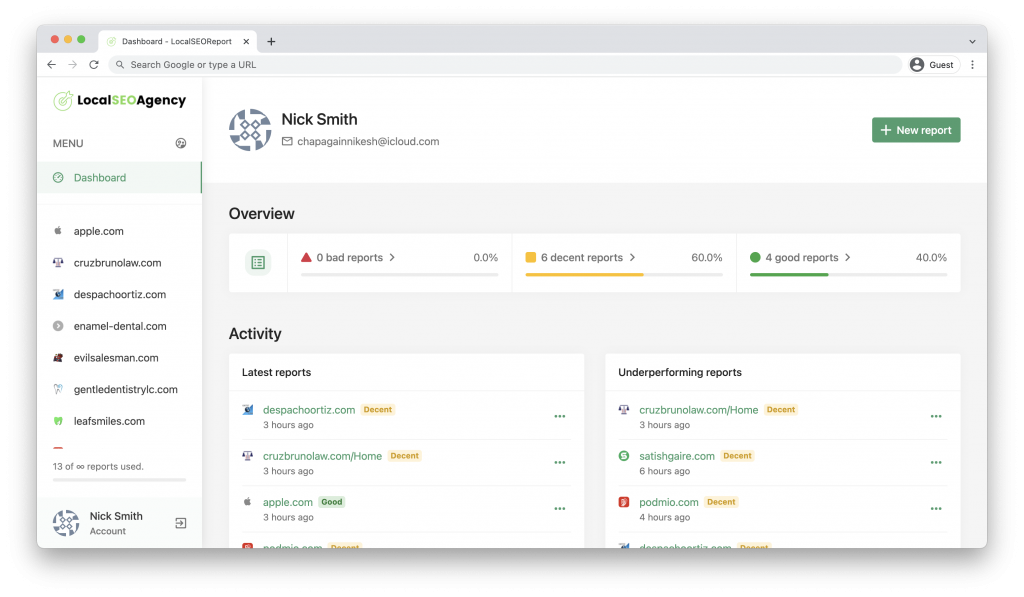The image size is (1024, 597).
Task: Open a new browser tab
Action: coord(271,41)
